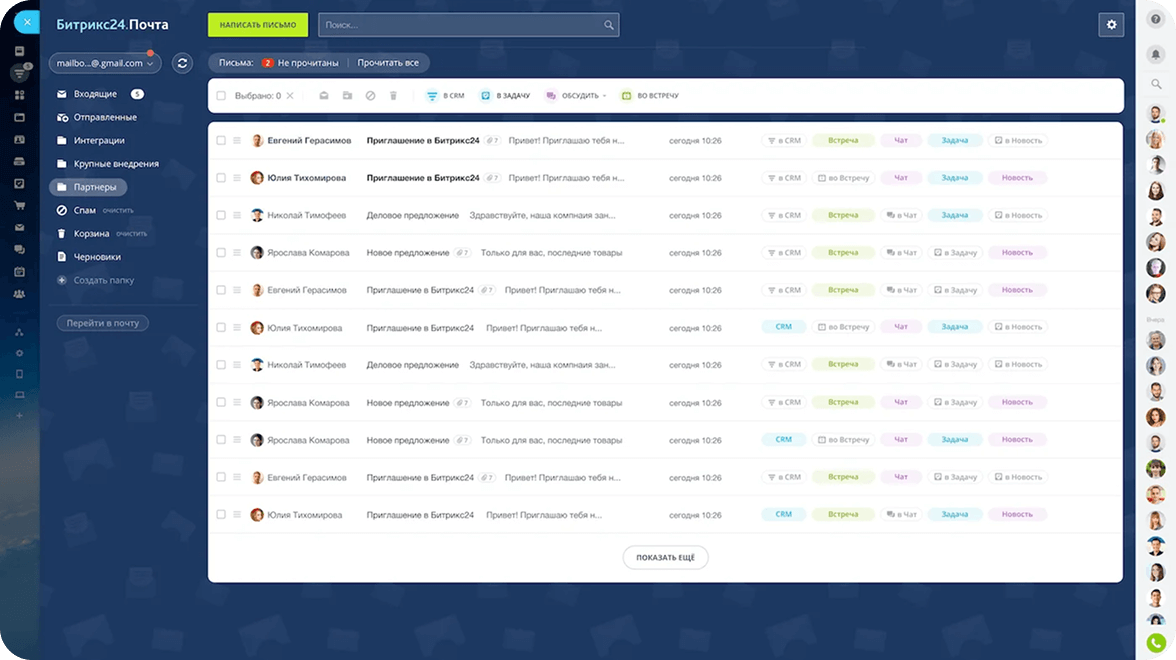Open the Черновики folder
This screenshot has height=660, width=1176.
97,257
